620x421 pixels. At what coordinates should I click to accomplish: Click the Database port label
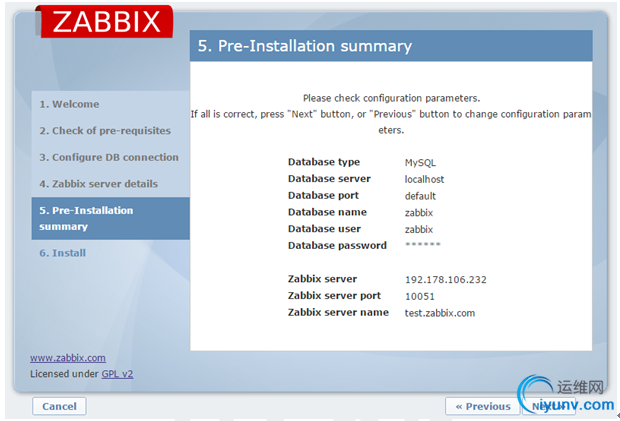[x=323, y=195]
